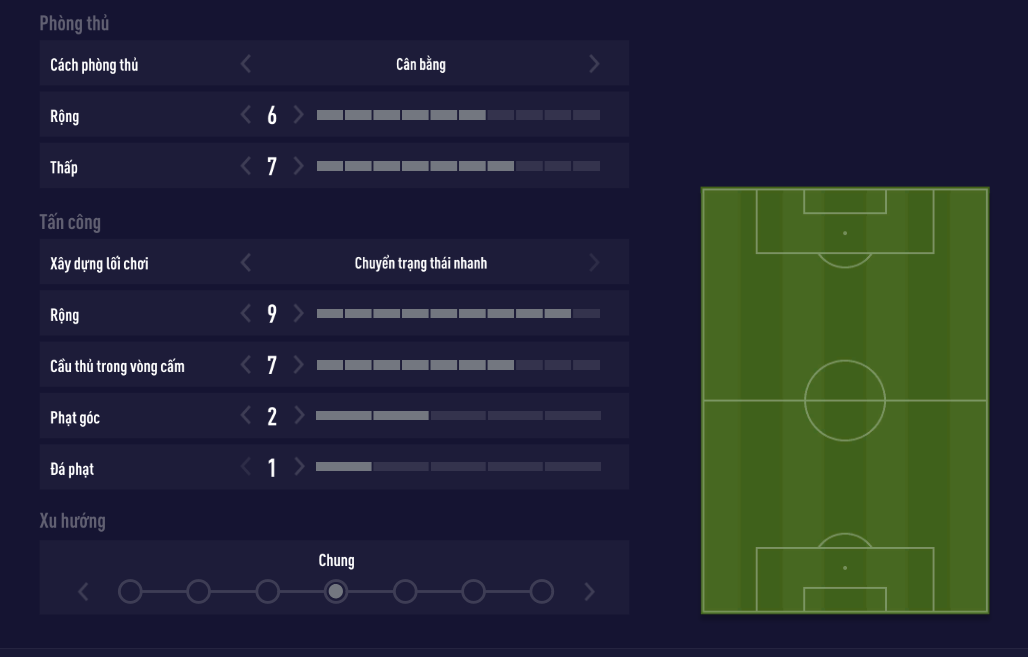
Task: Decrease Cầu thủ trong vòng cấm value
Action: (246, 365)
